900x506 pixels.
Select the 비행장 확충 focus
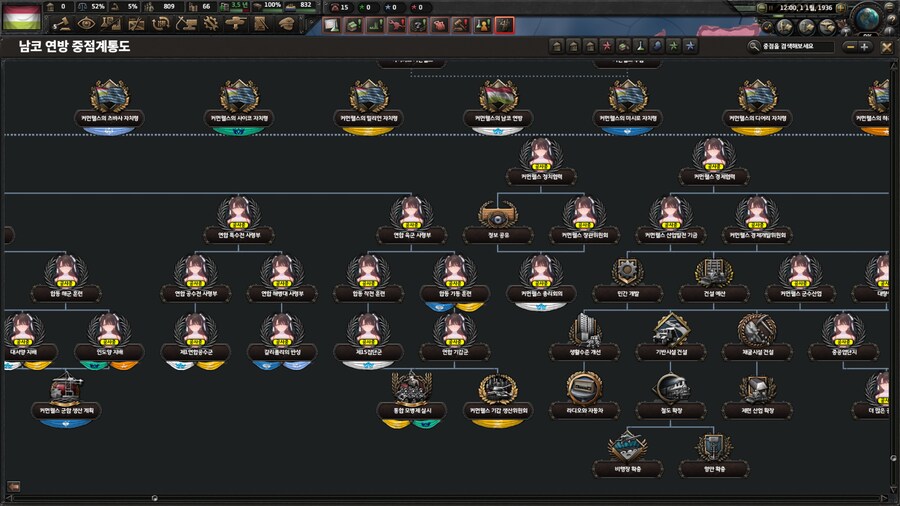[627, 447]
